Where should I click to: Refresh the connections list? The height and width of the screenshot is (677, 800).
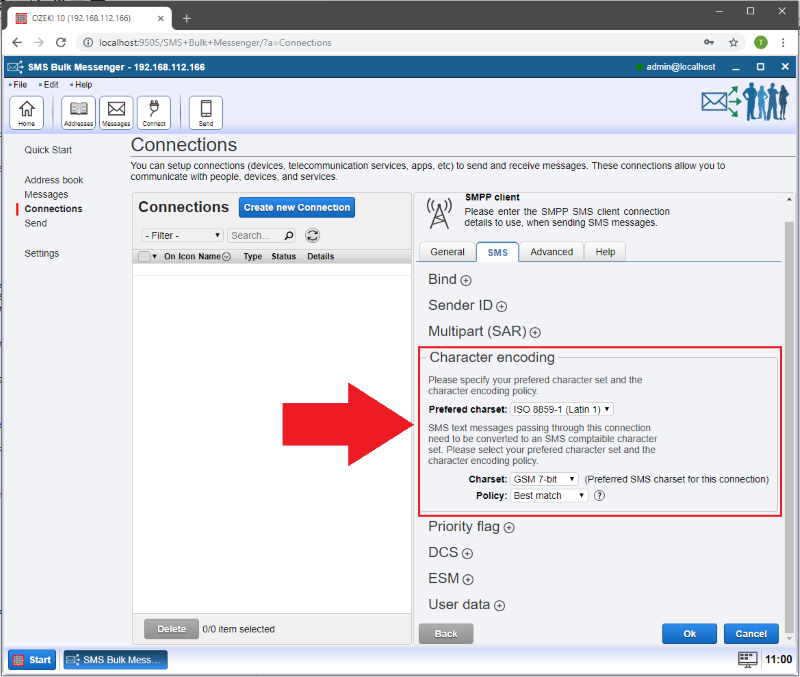click(312, 236)
